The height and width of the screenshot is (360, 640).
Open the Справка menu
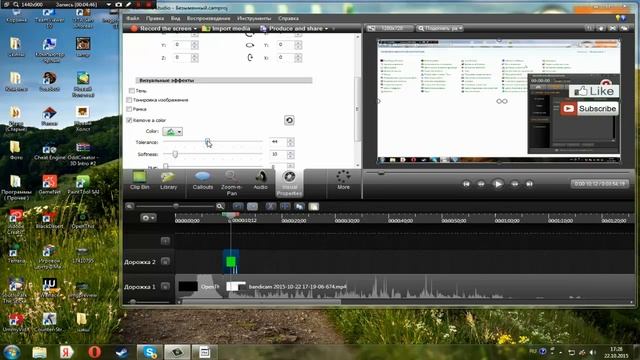click(288, 18)
